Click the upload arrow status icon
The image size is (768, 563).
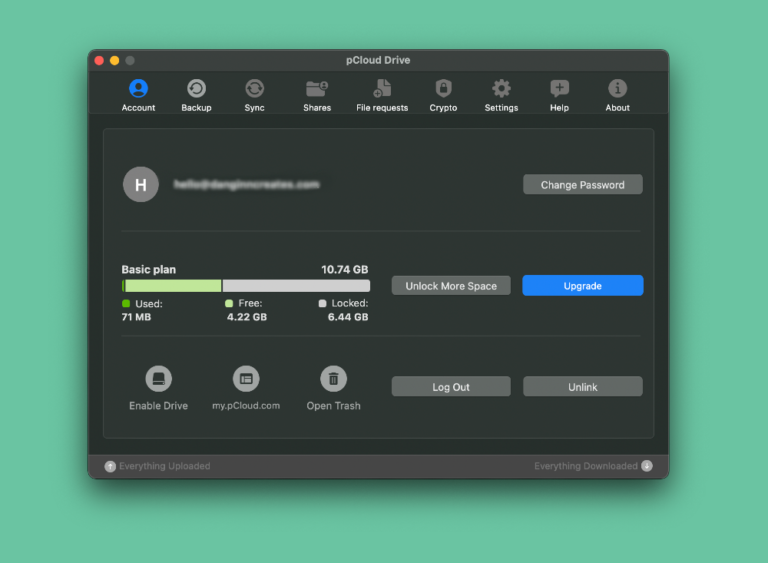click(110, 466)
